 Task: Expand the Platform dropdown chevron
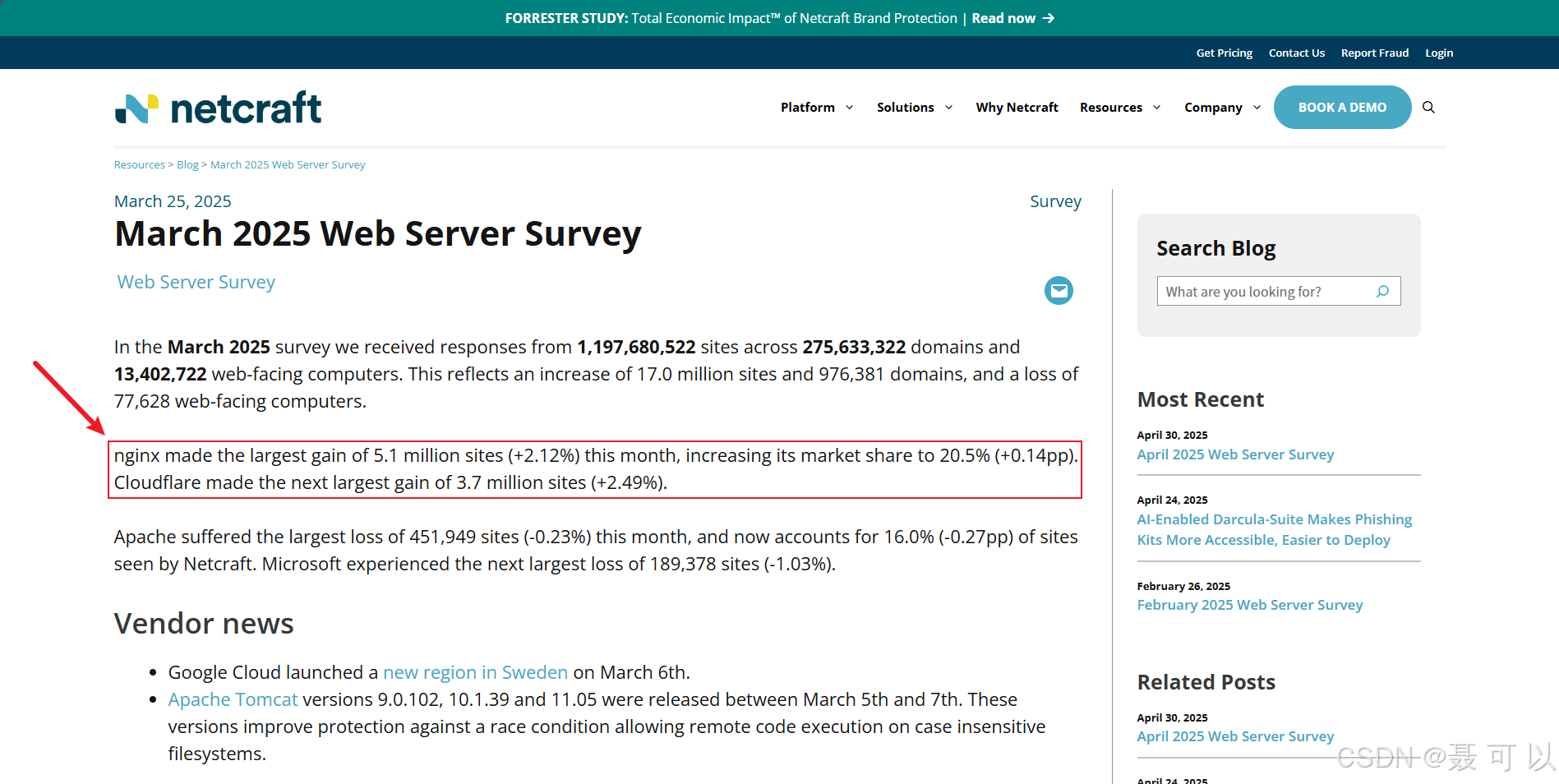tap(850, 108)
